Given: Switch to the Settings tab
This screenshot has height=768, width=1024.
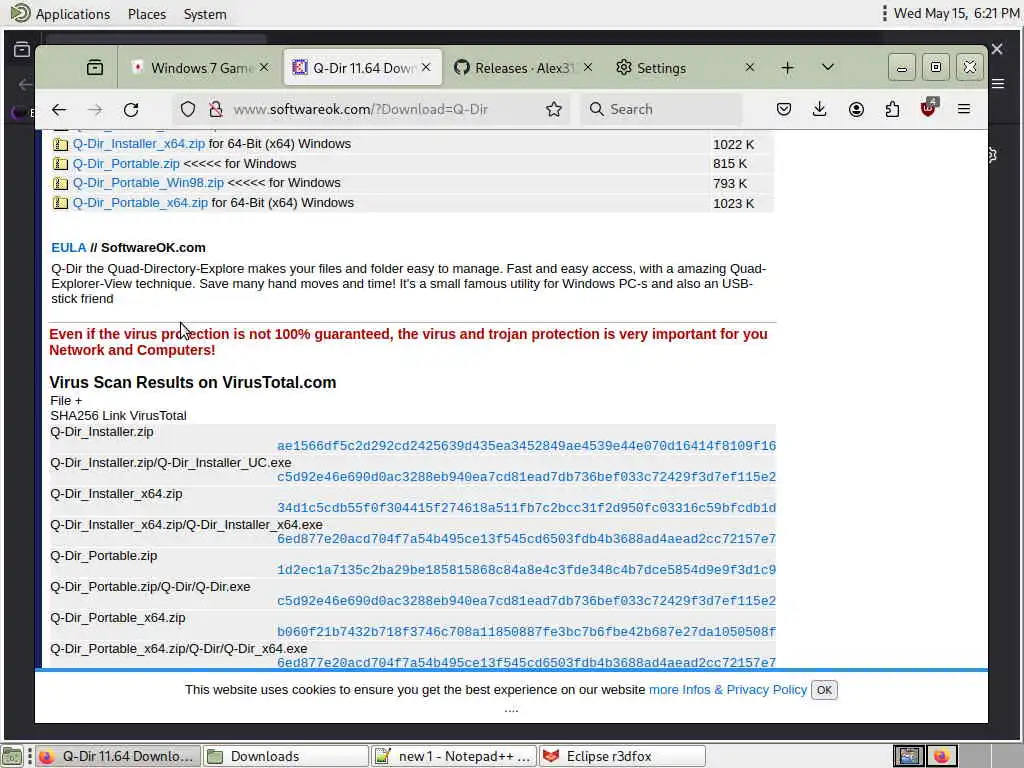Looking at the screenshot, I should click(x=686, y=68).
